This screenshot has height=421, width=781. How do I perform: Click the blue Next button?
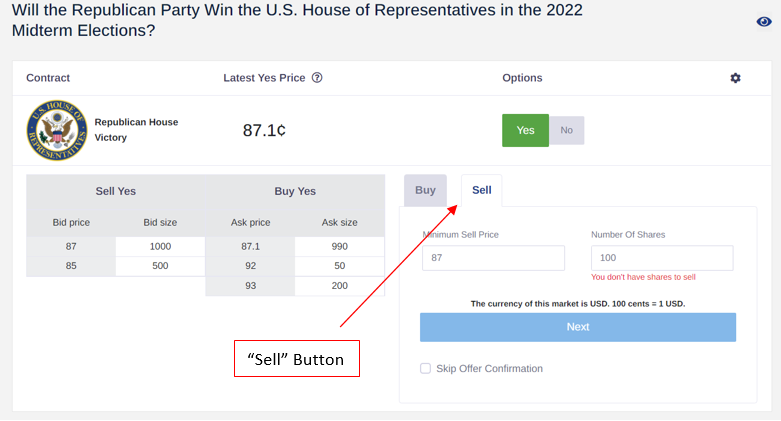tap(578, 327)
